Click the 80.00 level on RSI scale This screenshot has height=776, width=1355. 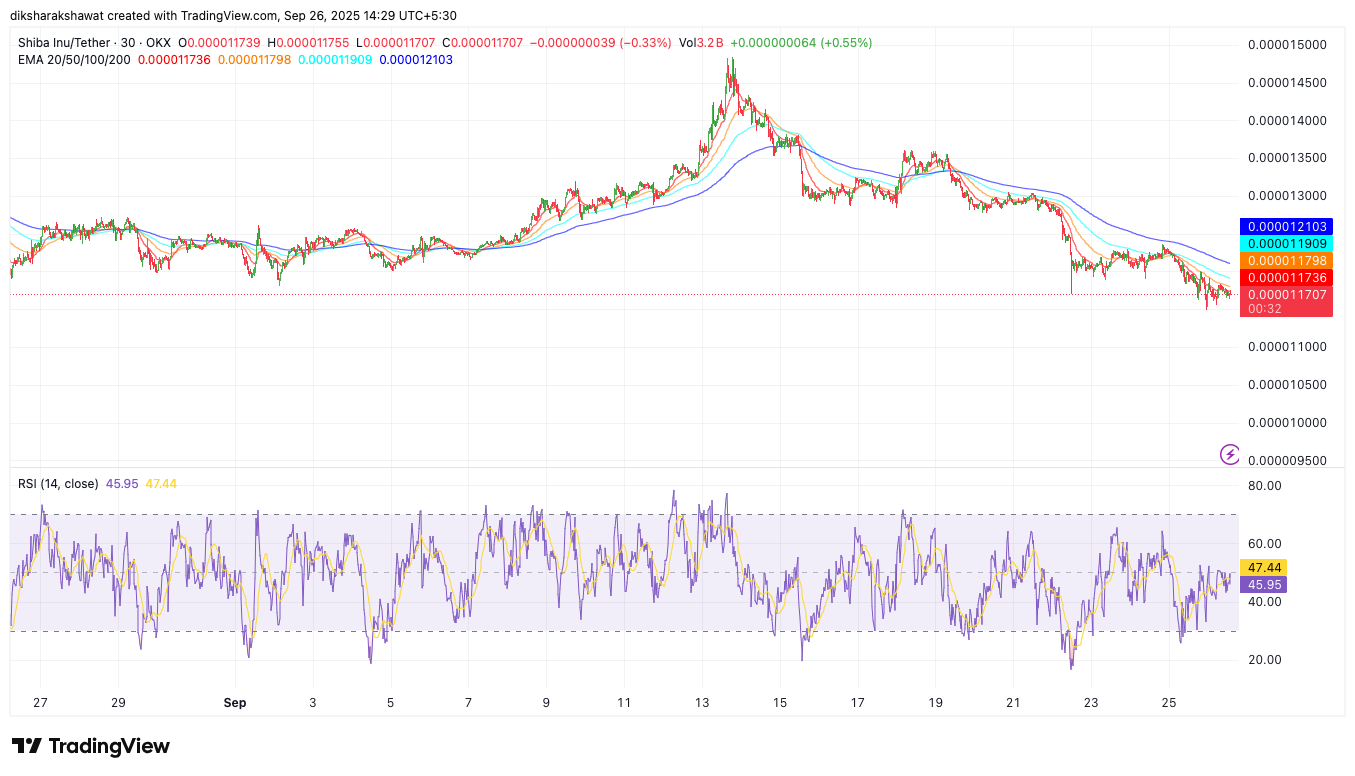pyautogui.click(x=1265, y=486)
